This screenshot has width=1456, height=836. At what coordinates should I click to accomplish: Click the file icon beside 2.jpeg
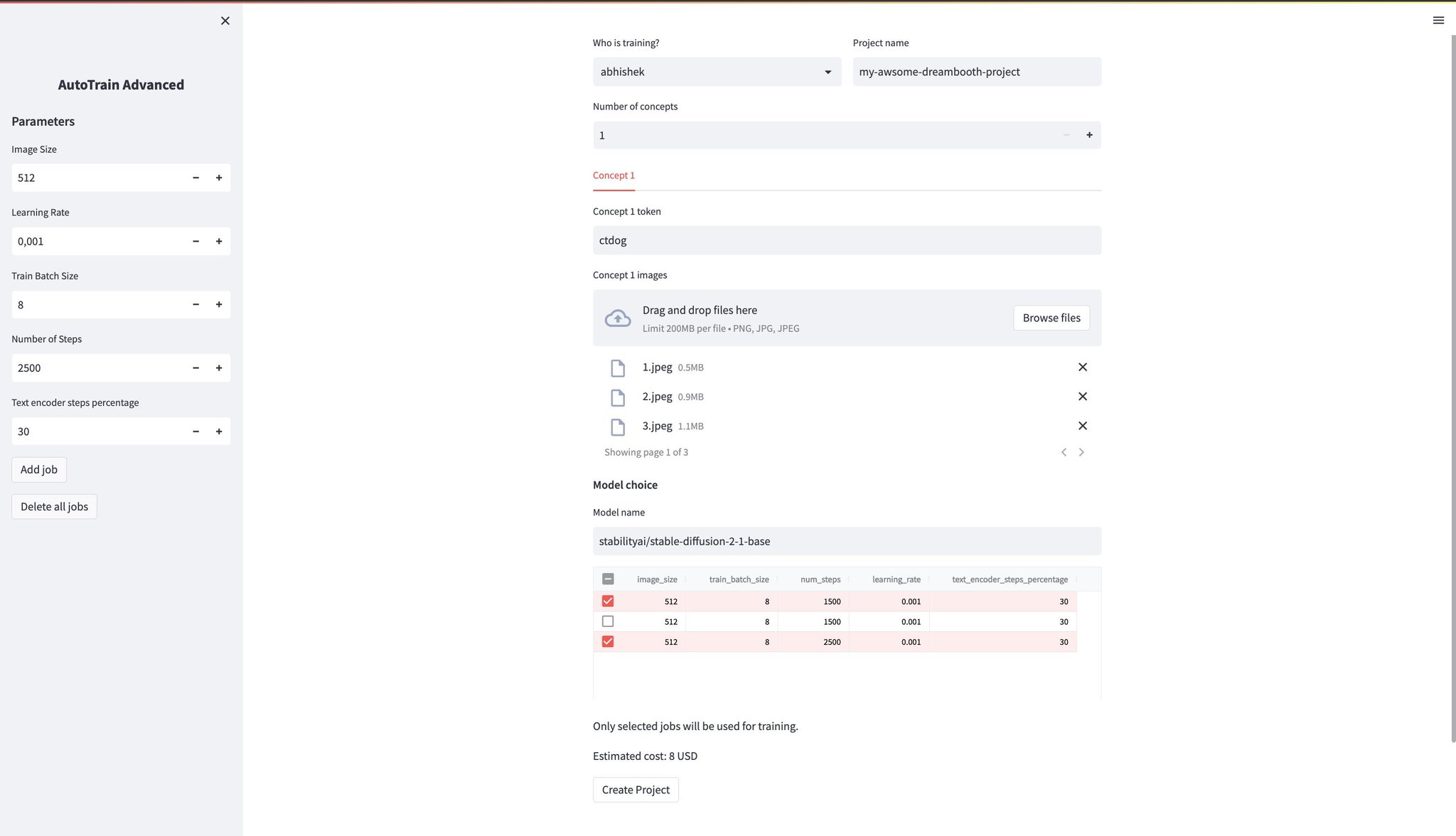point(618,397)
